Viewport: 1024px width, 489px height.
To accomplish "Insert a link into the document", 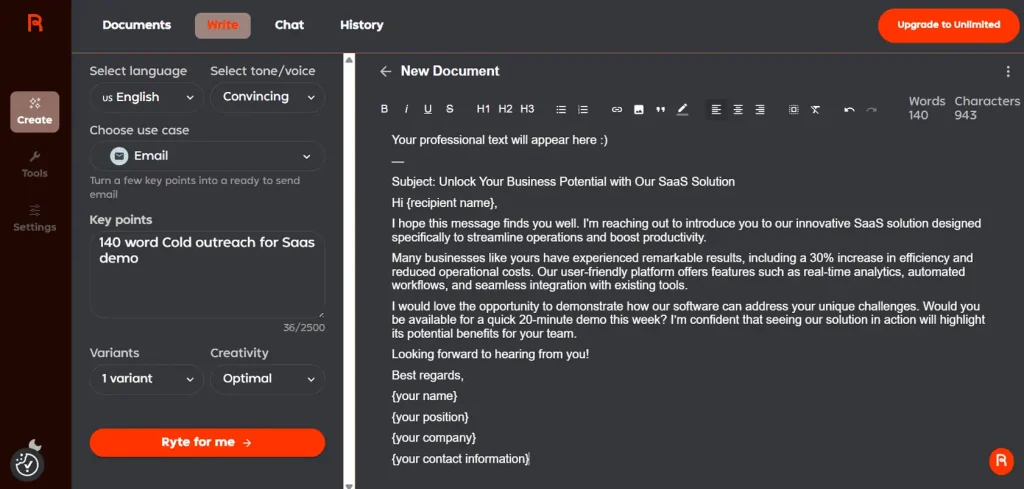I will 617,109.
